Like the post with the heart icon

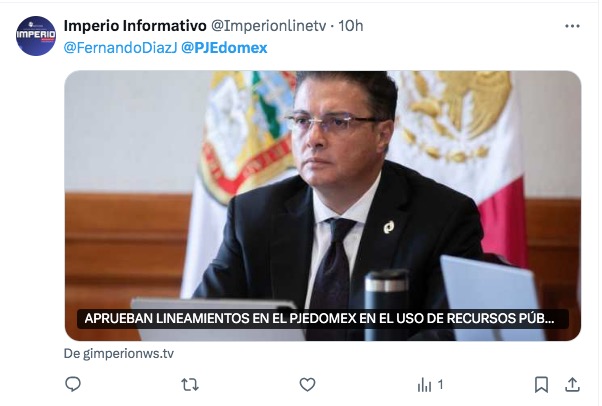pyautogui.click(x=307, y=384)
